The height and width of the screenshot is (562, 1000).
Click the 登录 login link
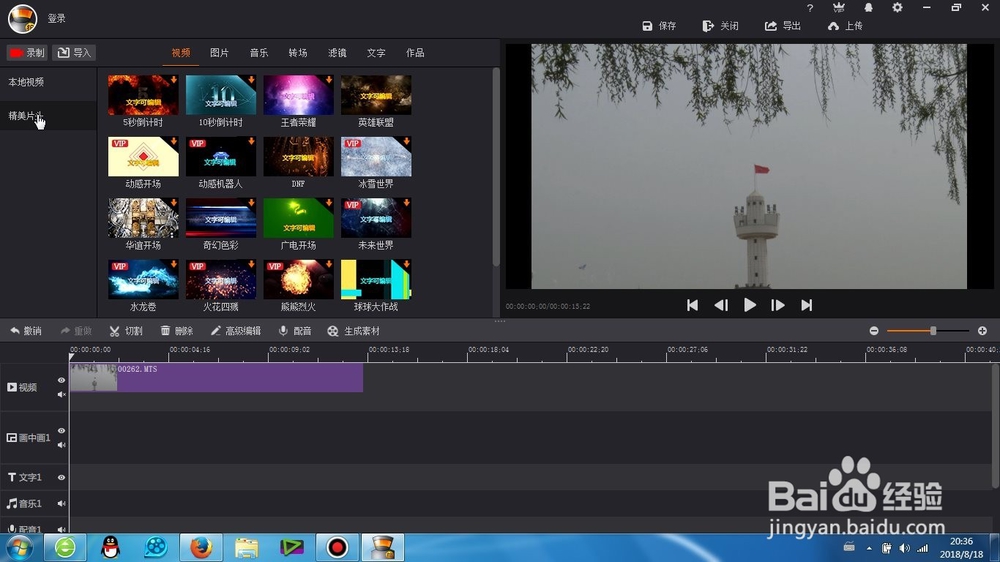56,18
